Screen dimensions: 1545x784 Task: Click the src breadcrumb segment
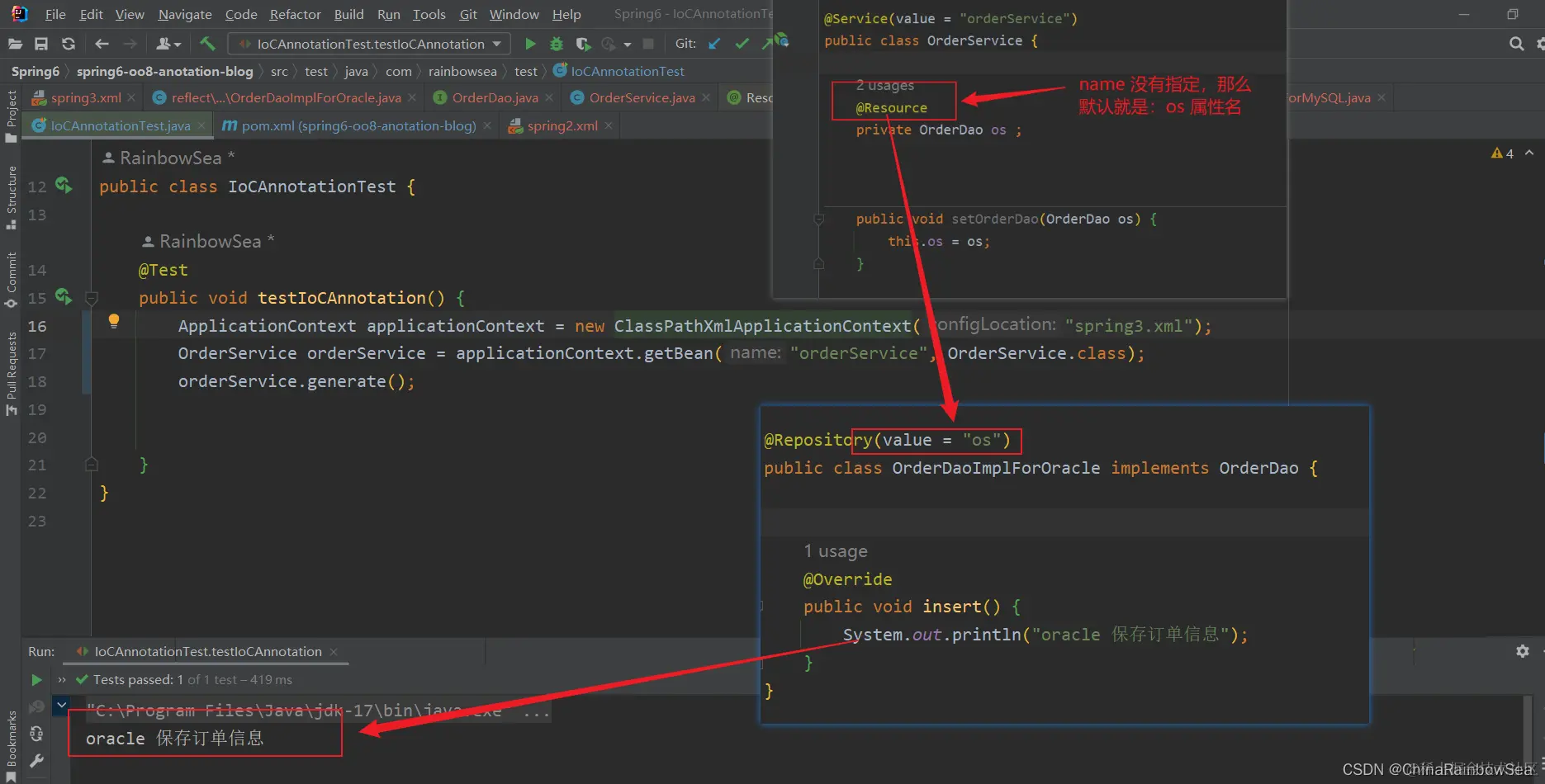[x=279, y=71]
